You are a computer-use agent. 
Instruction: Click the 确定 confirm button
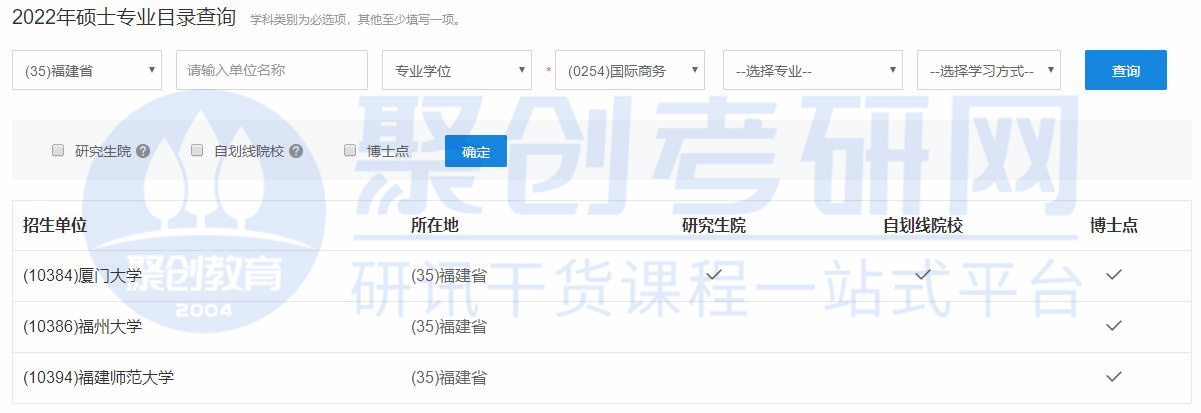coord(476,151)
